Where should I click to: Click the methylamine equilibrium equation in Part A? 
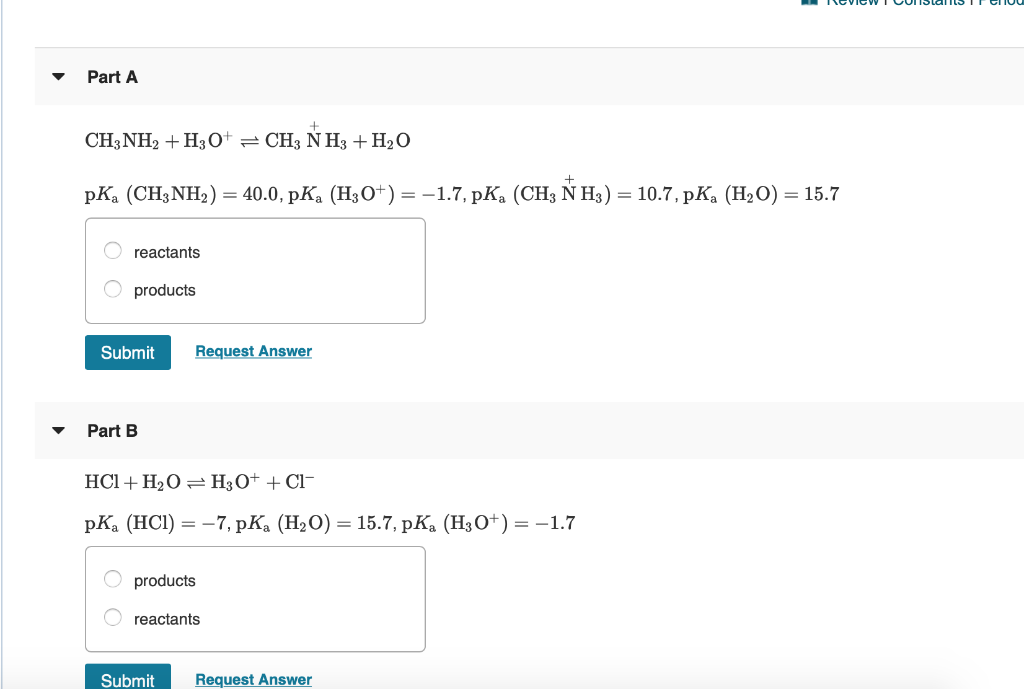246,138
